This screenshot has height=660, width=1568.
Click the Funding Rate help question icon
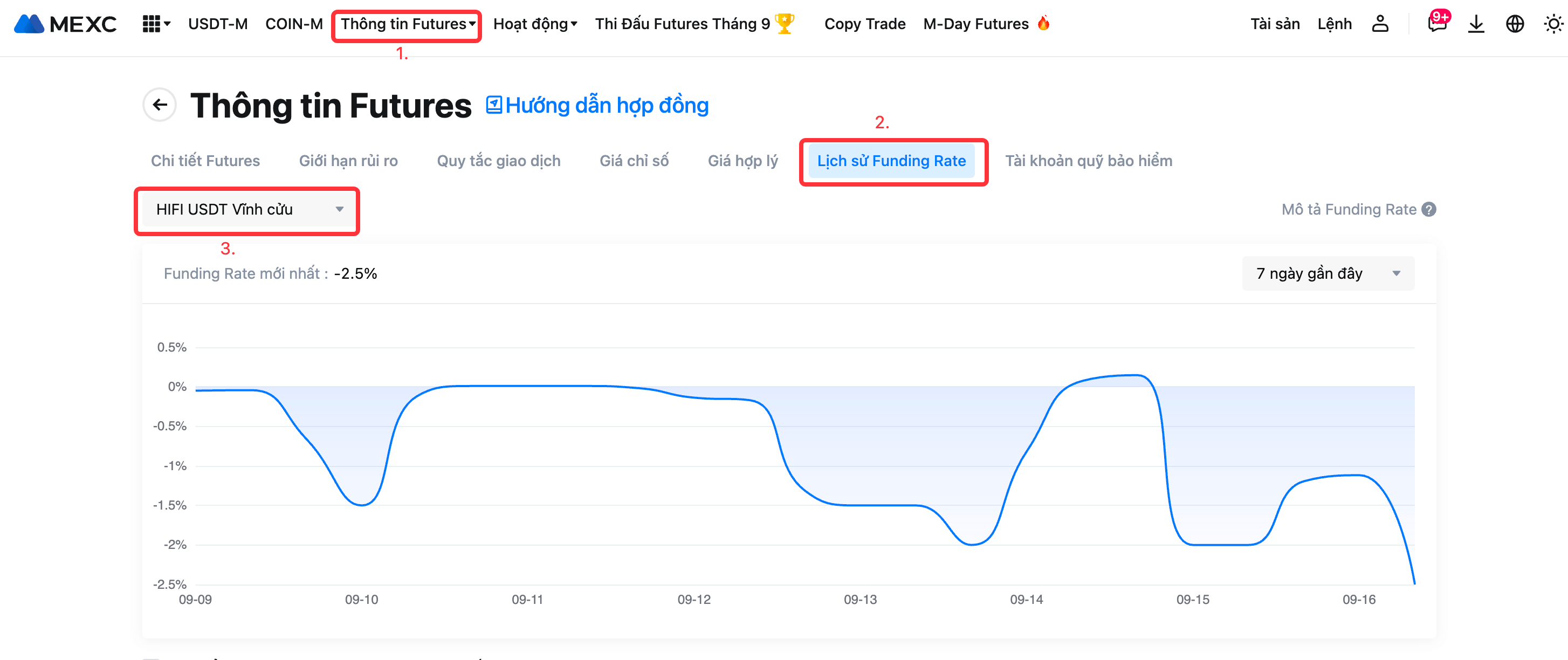click(x=1428, y=209)
